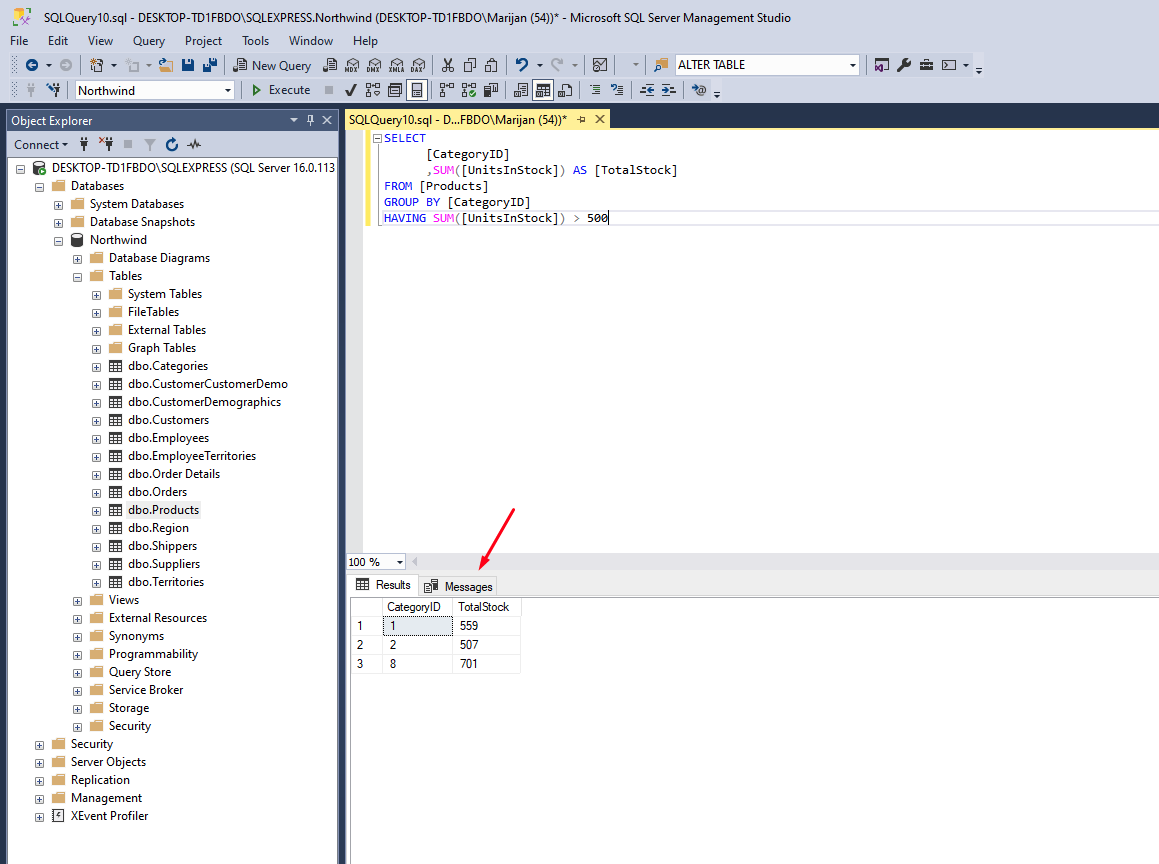Select the TotalStock cell showing 701
The height and width of the screenshot is (864, 1159).
(486, 664)
